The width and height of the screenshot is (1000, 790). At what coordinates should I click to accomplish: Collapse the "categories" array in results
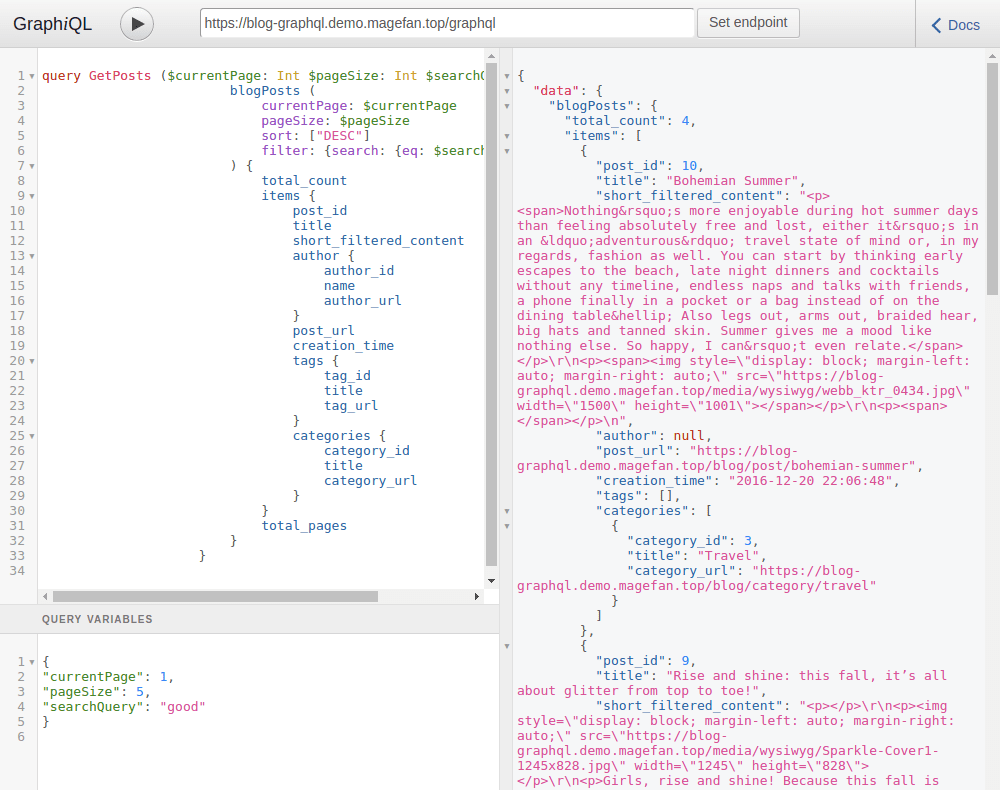click(507, 511)
